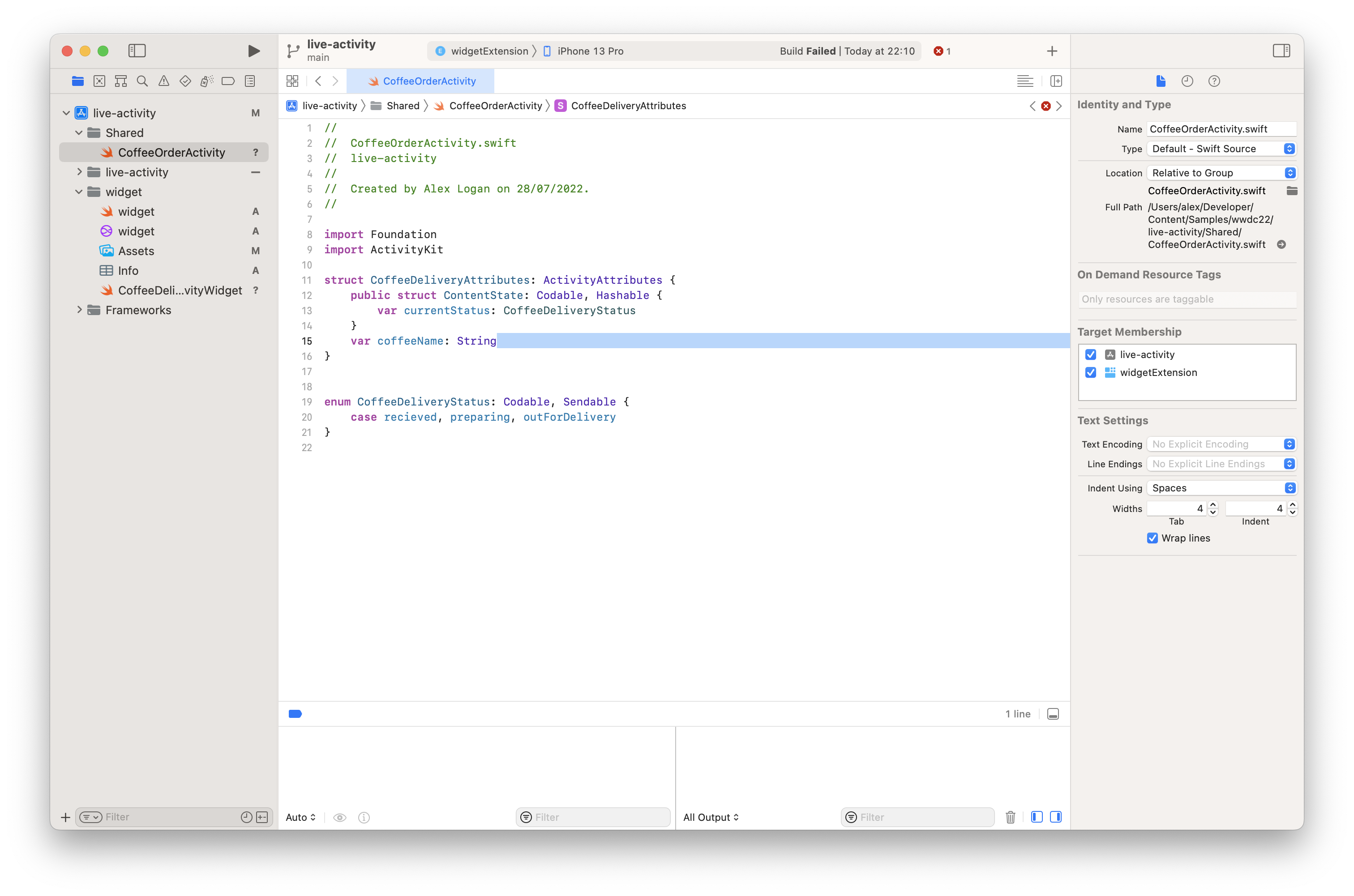Disable the Wrap lines checkbox

(x=1152, y=538)
